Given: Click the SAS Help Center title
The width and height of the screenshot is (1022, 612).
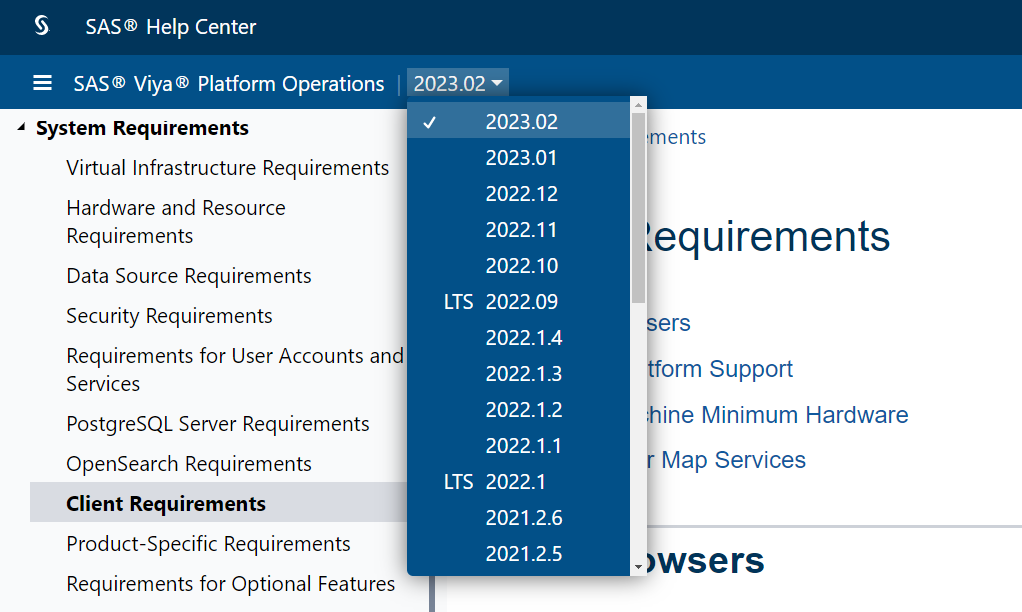Looking at the screenshot, I should point(171,27).
